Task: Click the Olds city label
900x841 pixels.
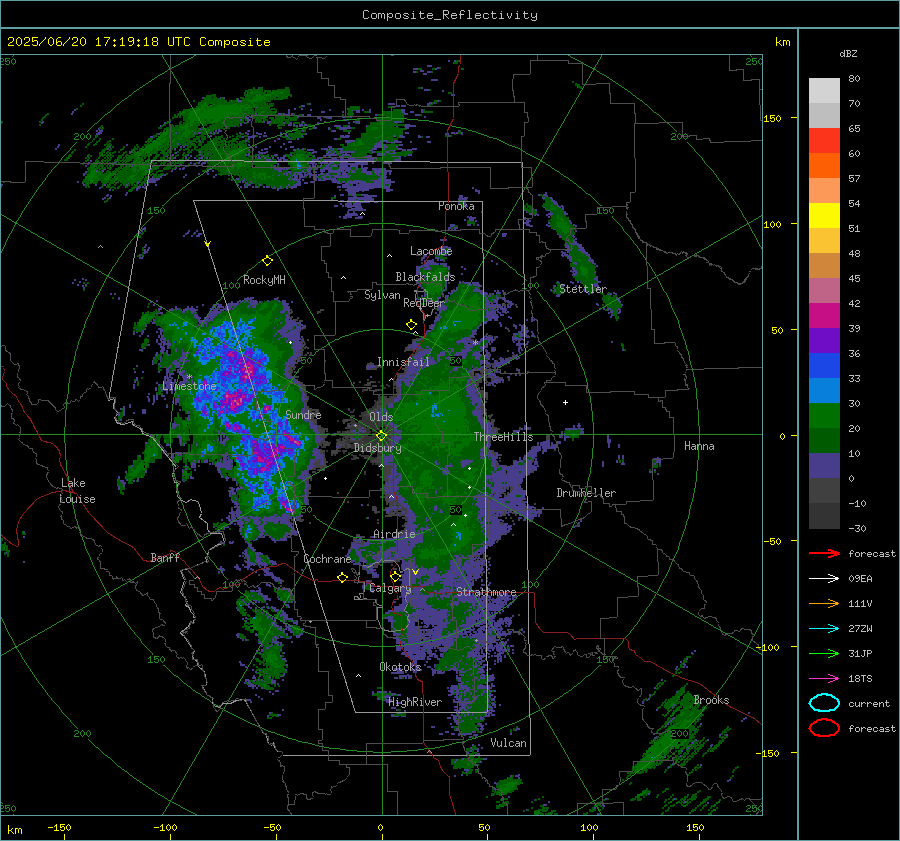Action: (381, 417)
